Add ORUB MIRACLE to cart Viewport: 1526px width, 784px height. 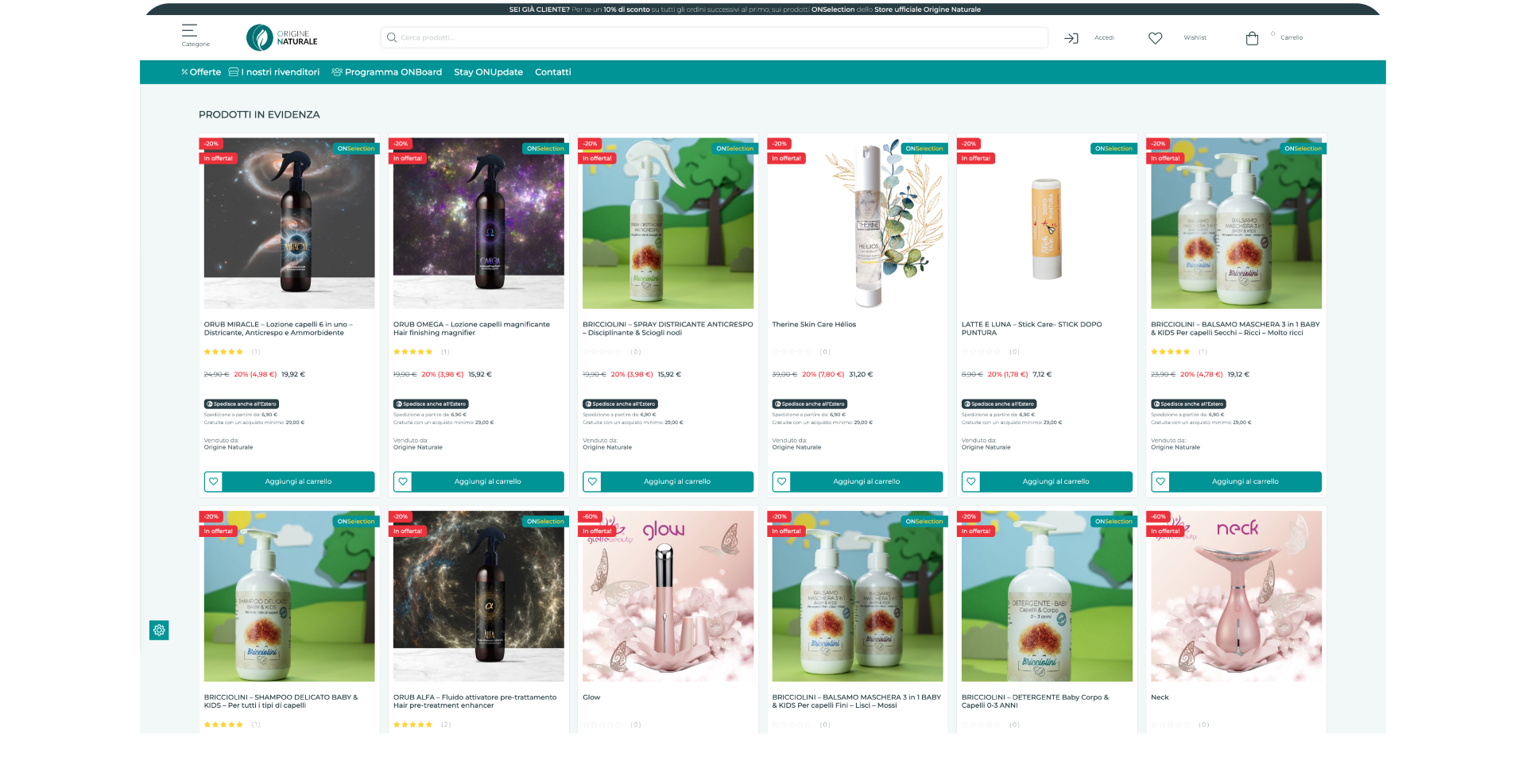[x=298, y=481]
